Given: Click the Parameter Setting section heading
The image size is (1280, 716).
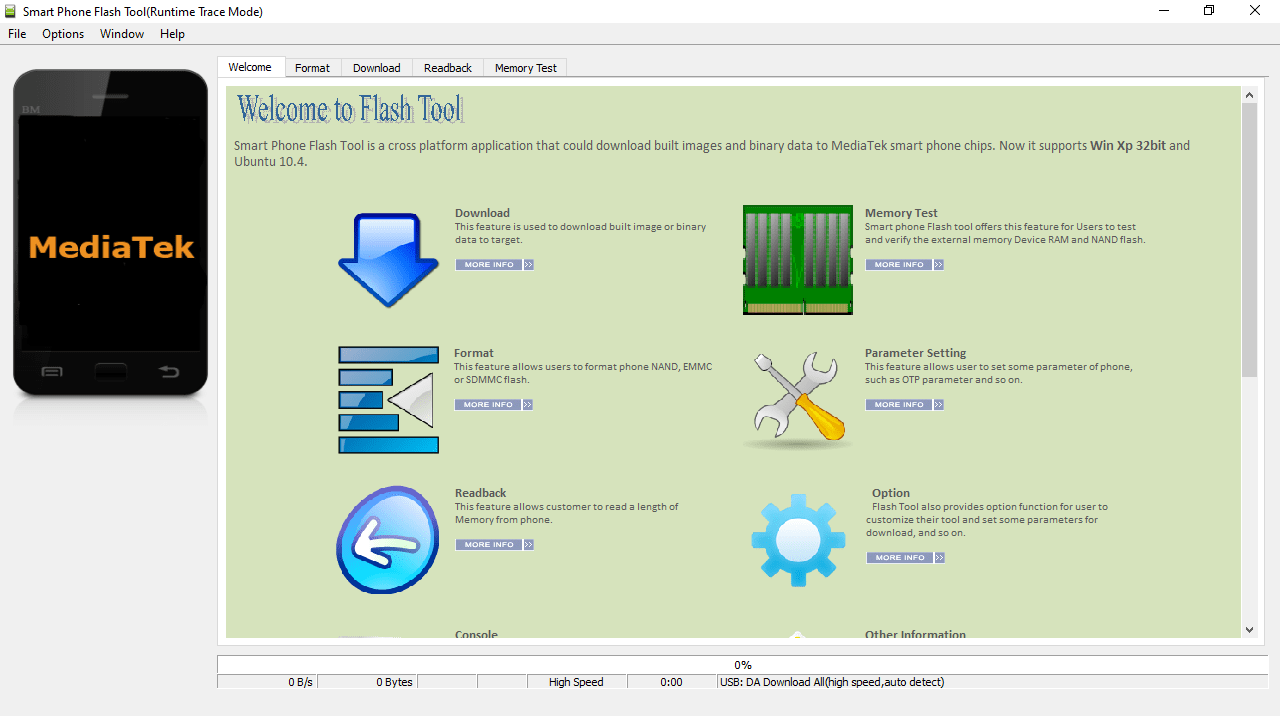Looking at the screenshot, I should (915, 353).
